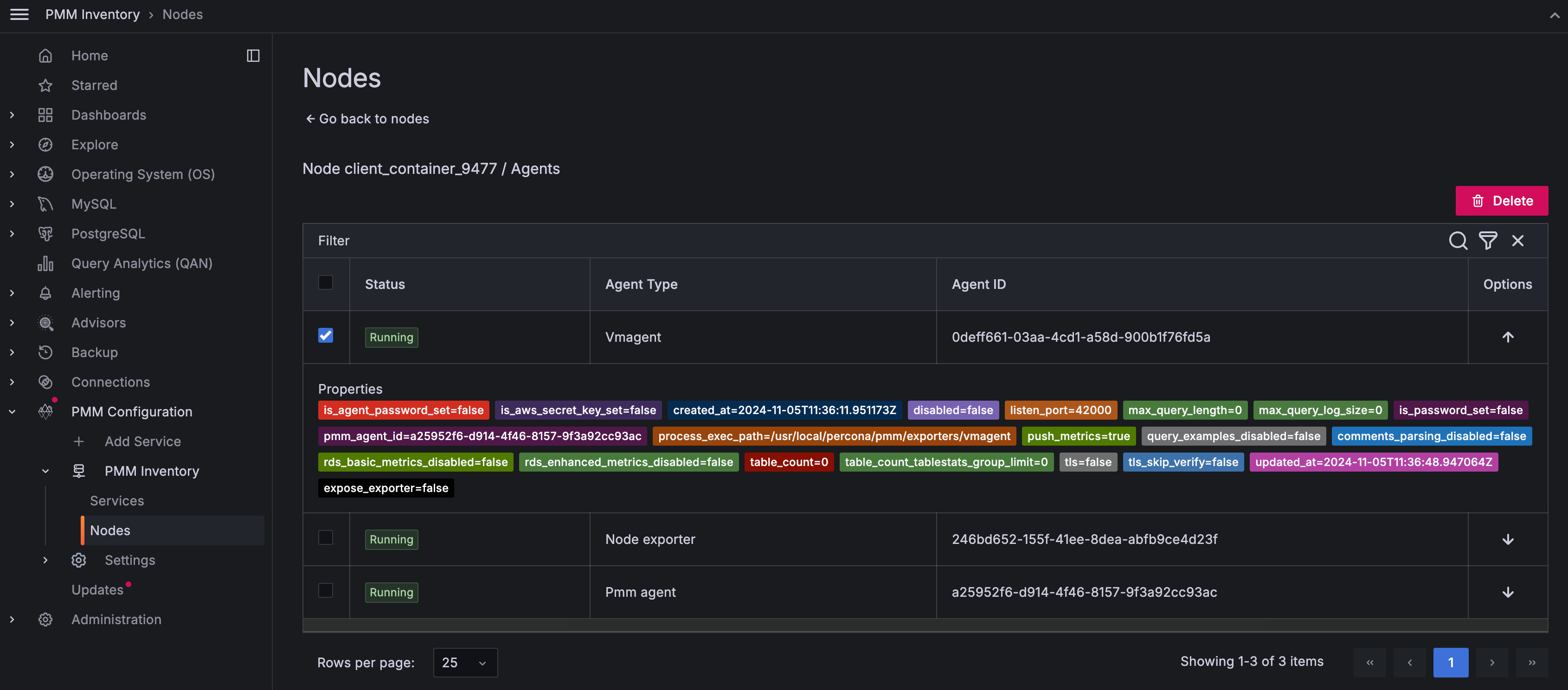Open the hamburger menu icon

(x=19, y=14)
